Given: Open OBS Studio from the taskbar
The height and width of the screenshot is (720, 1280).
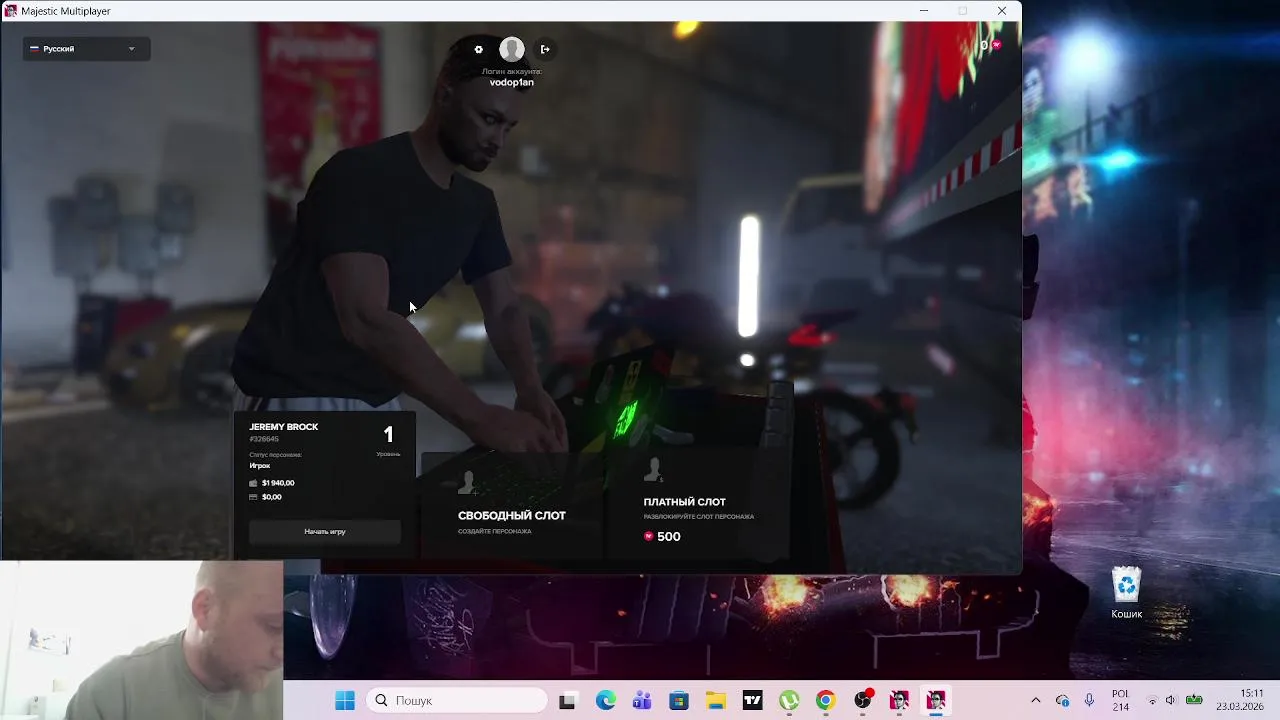Looking at the screenshot, I should pyautogui.click(x=863, y=701).
